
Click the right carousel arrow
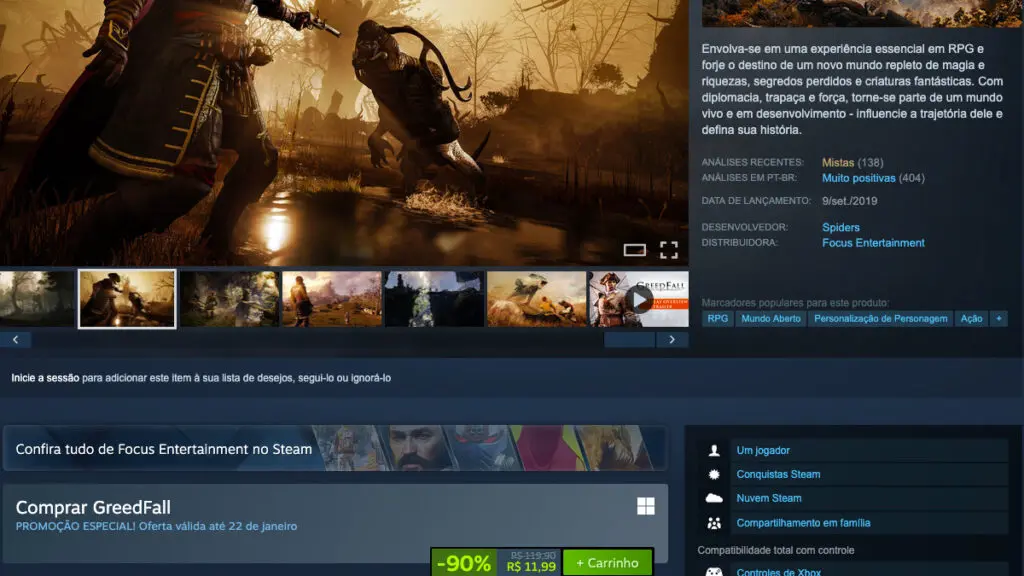(x=672, y=339)
